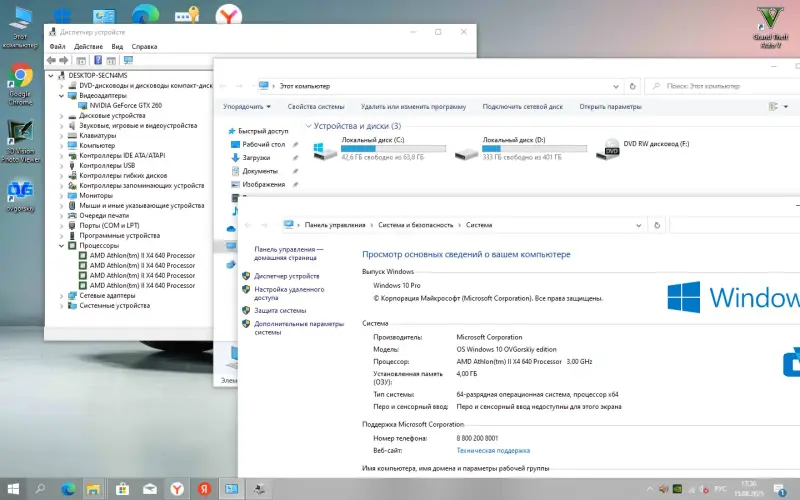The image size is (800, 500).
Task: Open Настройка удаленного доступа link
Action: (289, 293)
